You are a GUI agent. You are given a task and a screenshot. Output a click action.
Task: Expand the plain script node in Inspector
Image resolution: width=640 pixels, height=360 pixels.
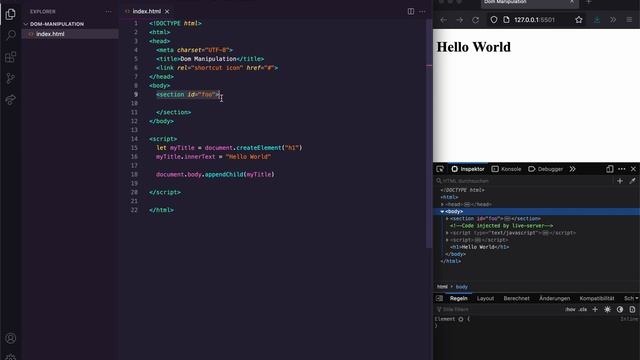click(447, 240)
